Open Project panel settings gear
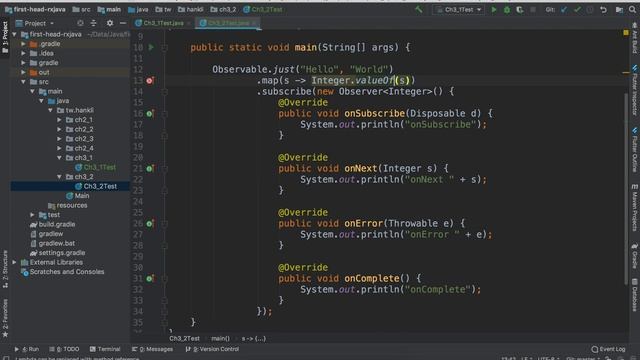 point(110,23)
